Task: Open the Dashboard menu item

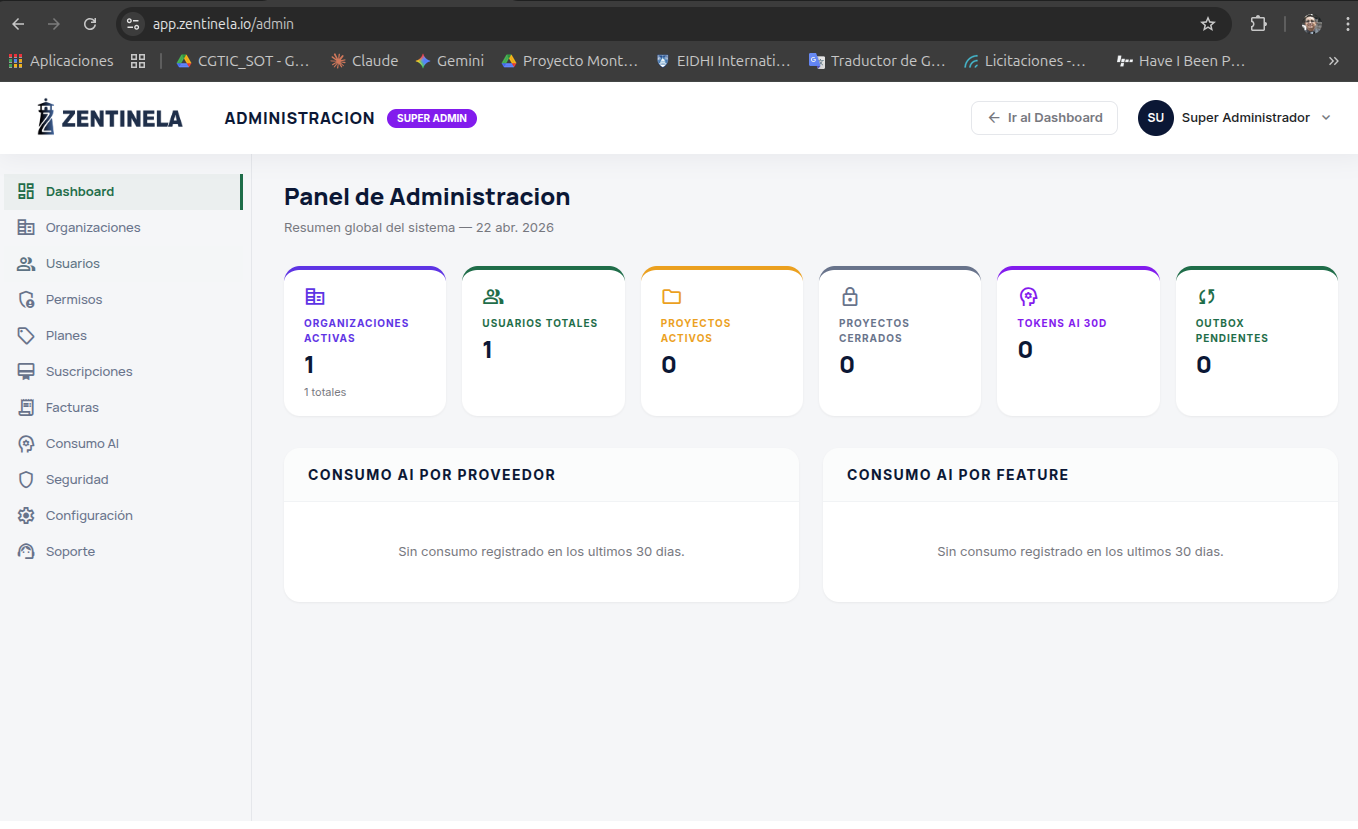Action: click(122, 191)
